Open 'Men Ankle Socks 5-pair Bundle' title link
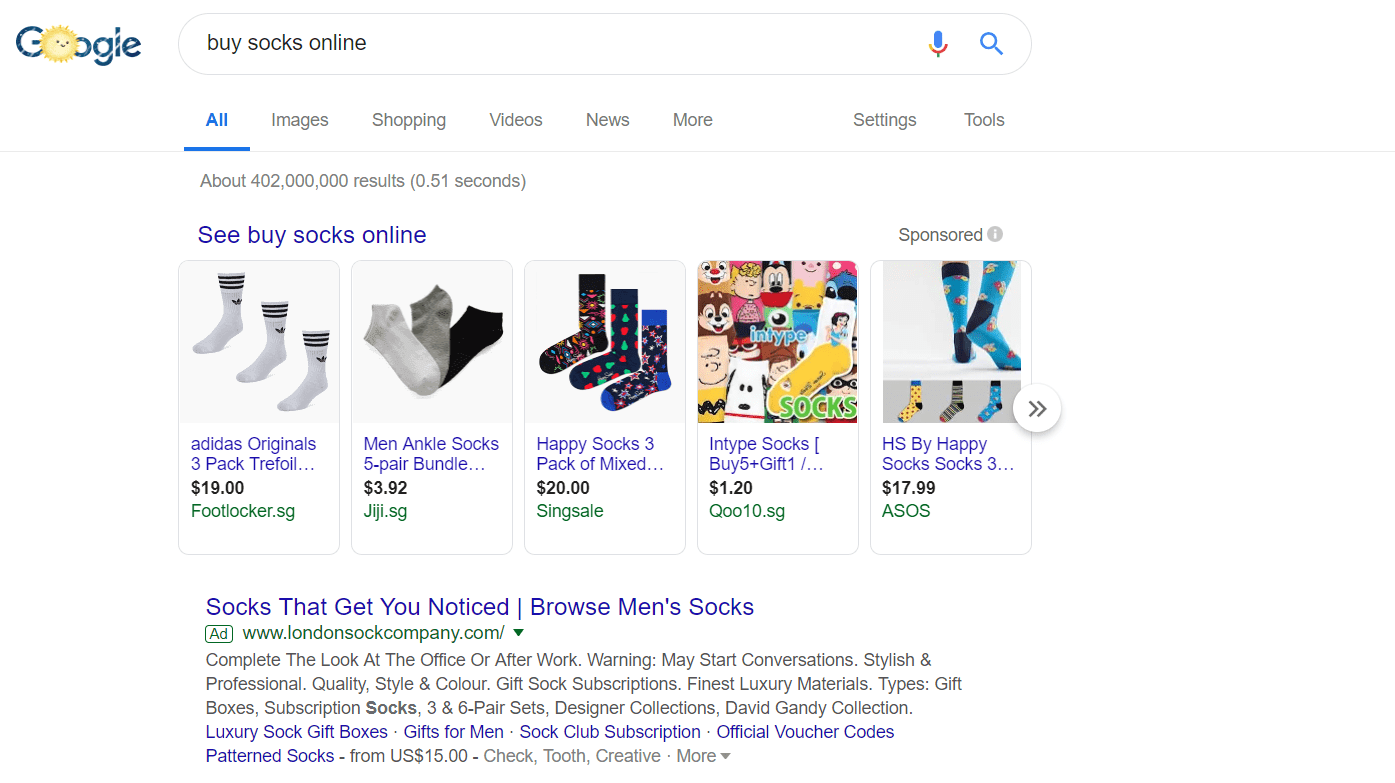 [x=431, y=454]
